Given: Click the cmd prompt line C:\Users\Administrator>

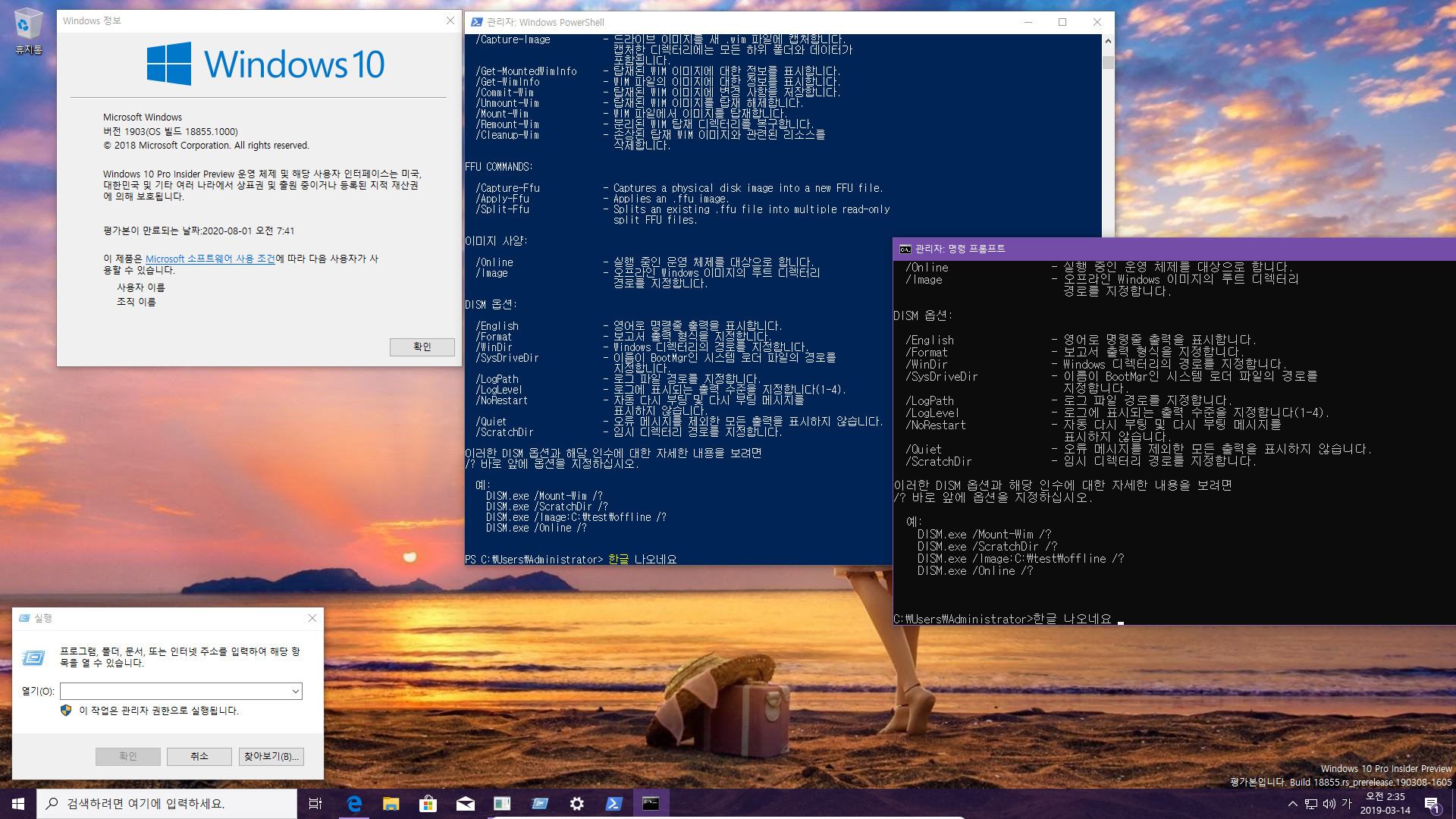Looking at the screenshot, I should [x=964, y=619].
